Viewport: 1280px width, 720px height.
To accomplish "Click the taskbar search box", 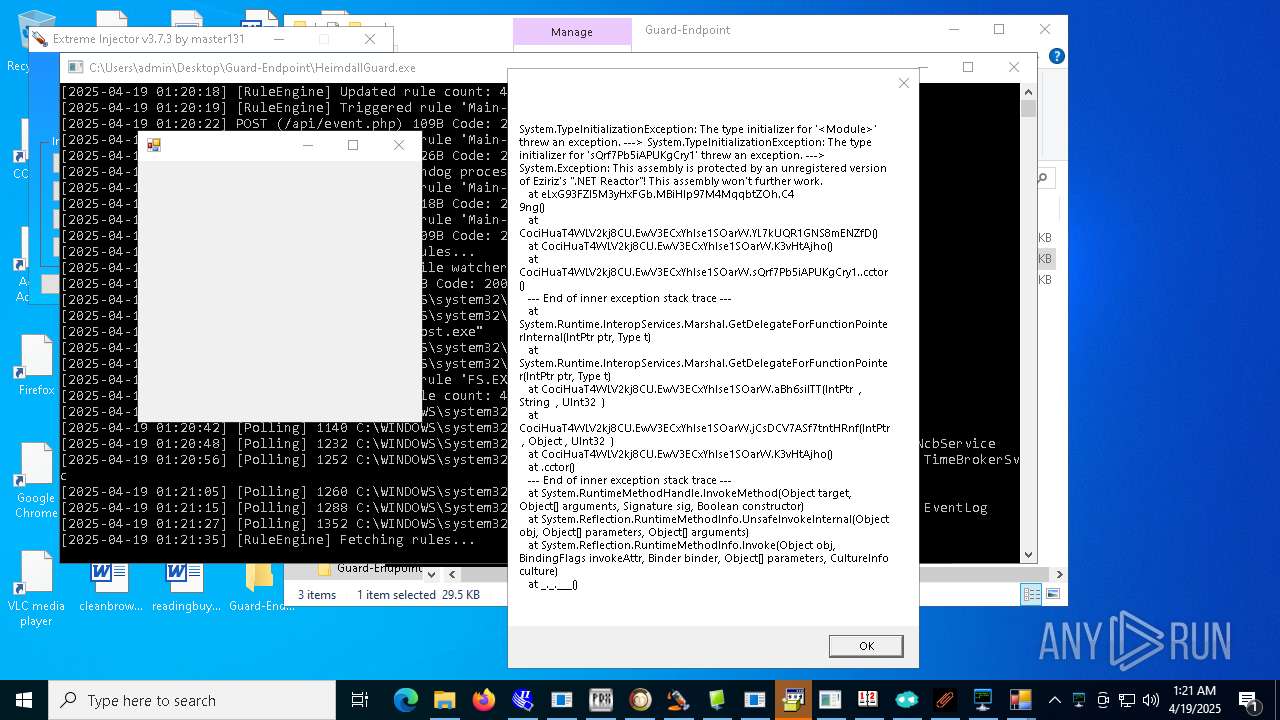I will [192, 700].
